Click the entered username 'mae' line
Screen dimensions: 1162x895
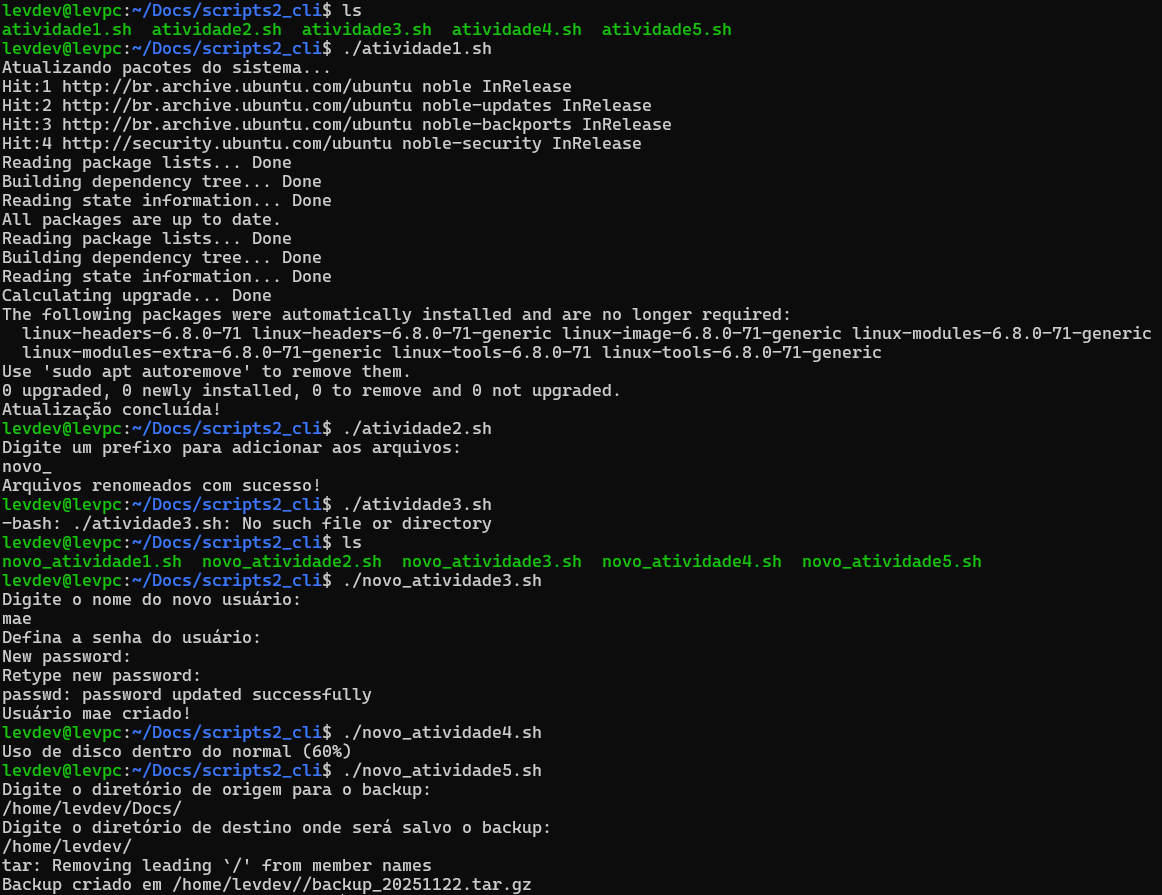coord(16,619)
